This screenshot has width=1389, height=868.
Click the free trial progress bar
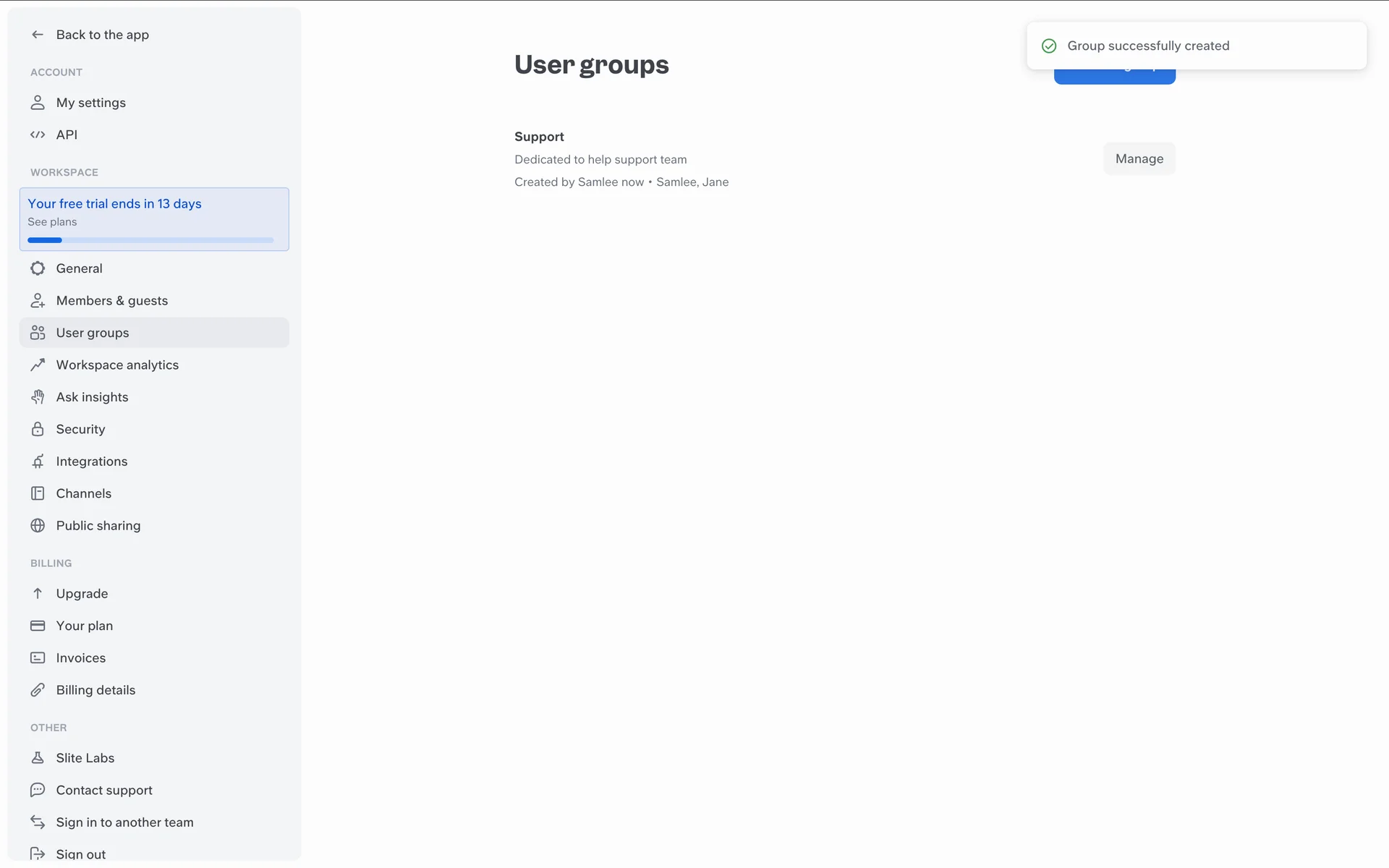click(x=150, y=240)
